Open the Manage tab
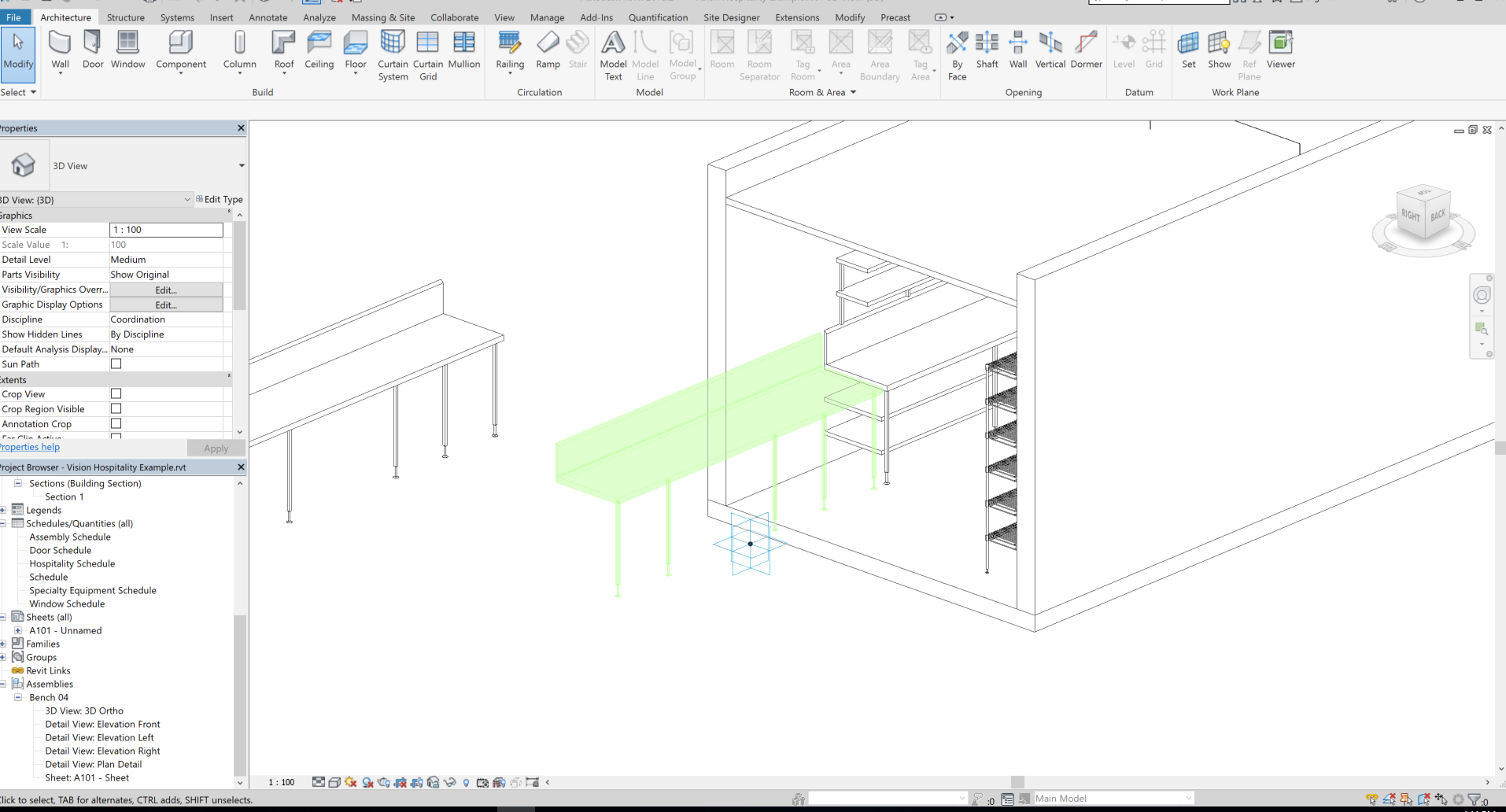Viewport: 1506px width, 812px height. click(x=547, y=17)
